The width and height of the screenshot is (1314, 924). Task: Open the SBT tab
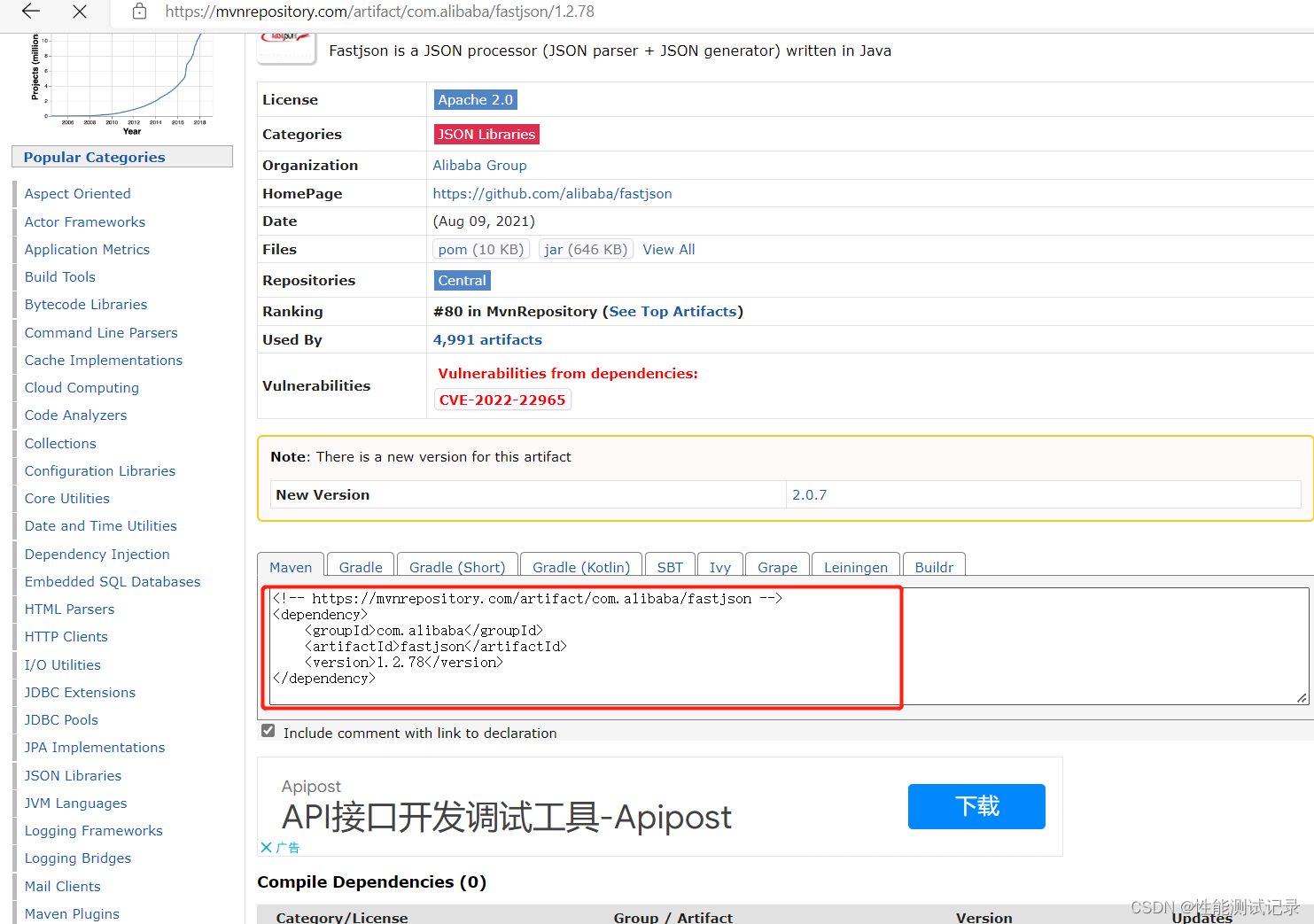point(670,567)
